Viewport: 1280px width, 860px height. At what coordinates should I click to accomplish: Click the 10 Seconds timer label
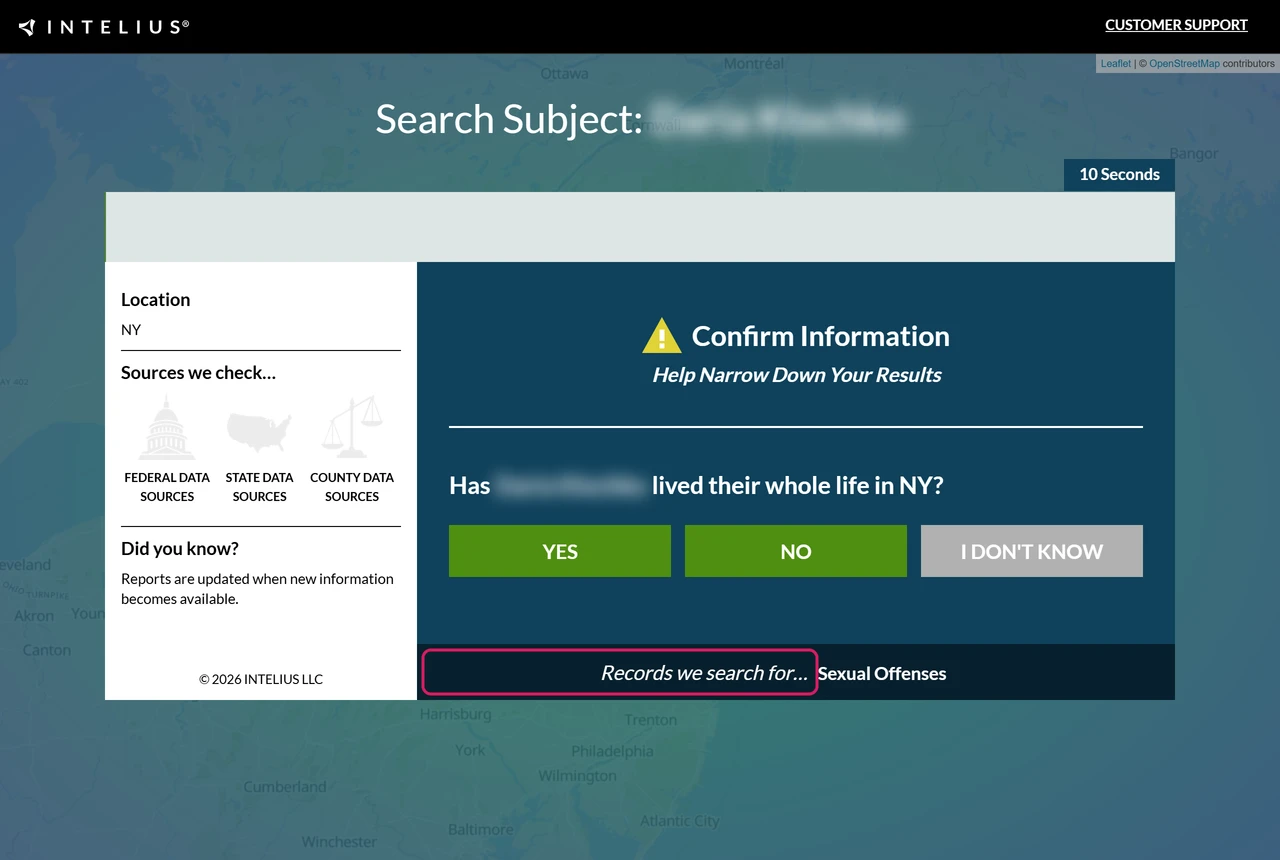click(1119, 174)
